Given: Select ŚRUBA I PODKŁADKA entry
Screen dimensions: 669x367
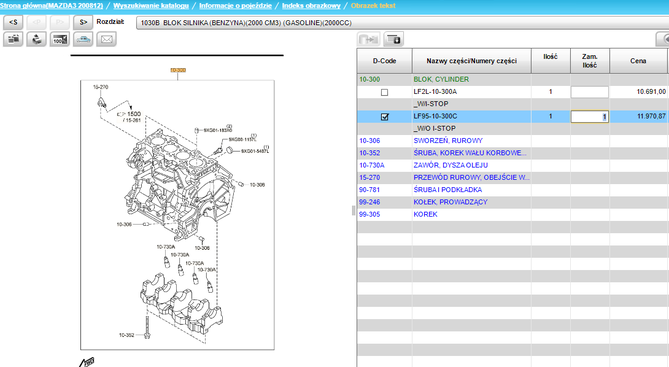Looking at the screenshot, I should (448, 190).
